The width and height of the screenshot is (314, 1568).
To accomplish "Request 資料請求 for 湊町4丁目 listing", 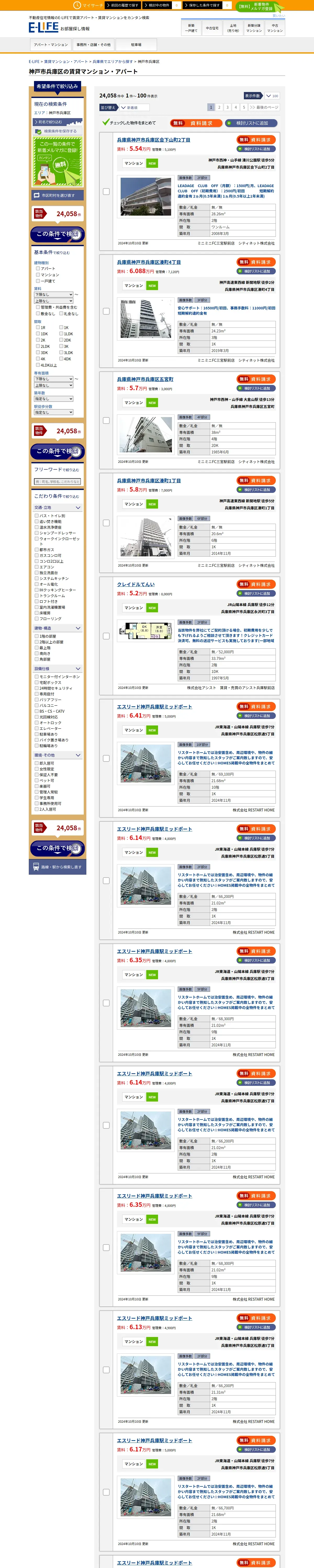I will click(x=256, y=262).
